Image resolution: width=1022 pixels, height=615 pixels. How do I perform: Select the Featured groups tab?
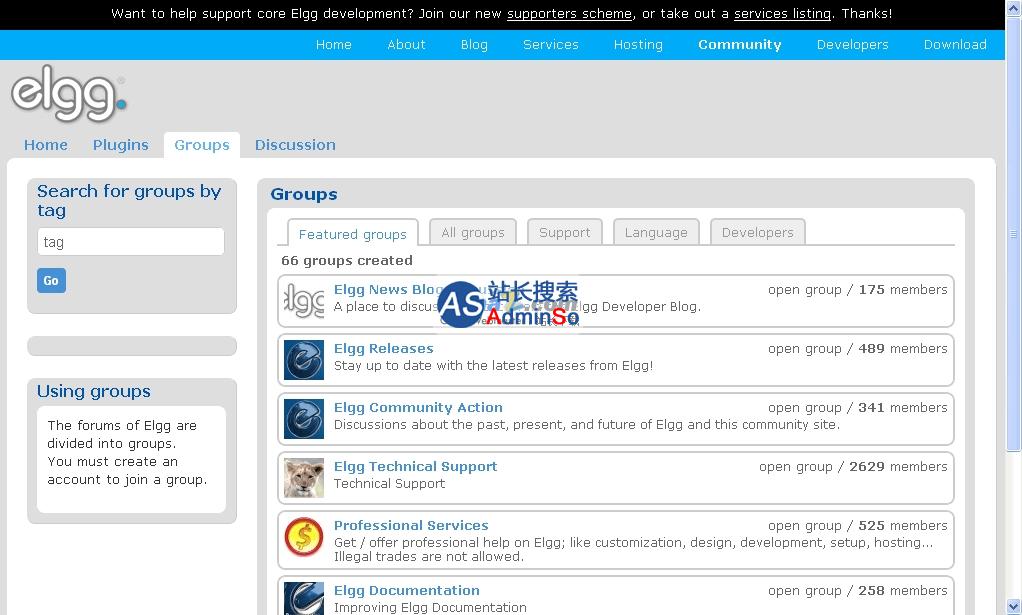[353, 233]
